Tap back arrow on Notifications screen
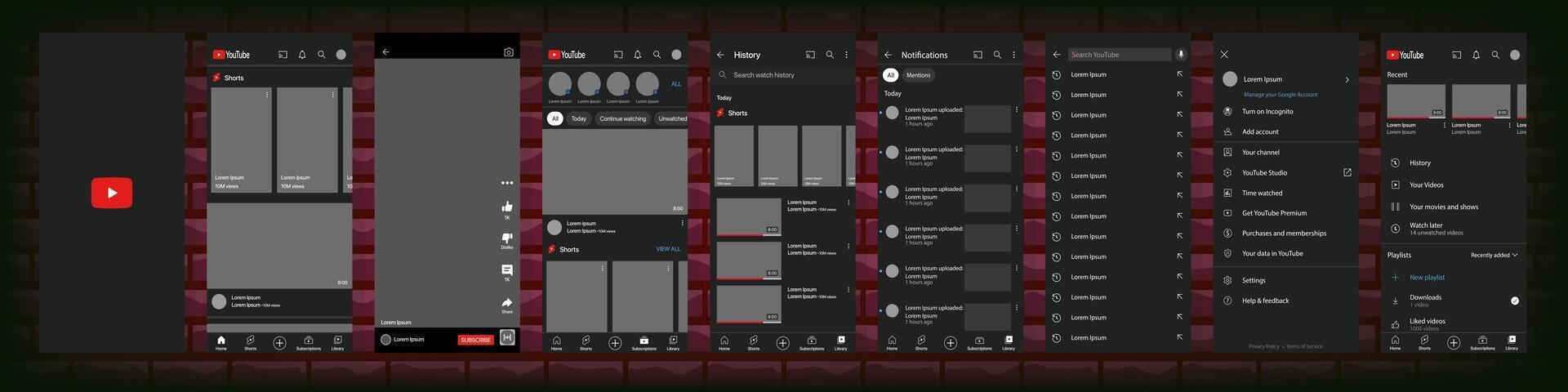The height and width of the screenshot is (392, 1568). tap(888, 55)
